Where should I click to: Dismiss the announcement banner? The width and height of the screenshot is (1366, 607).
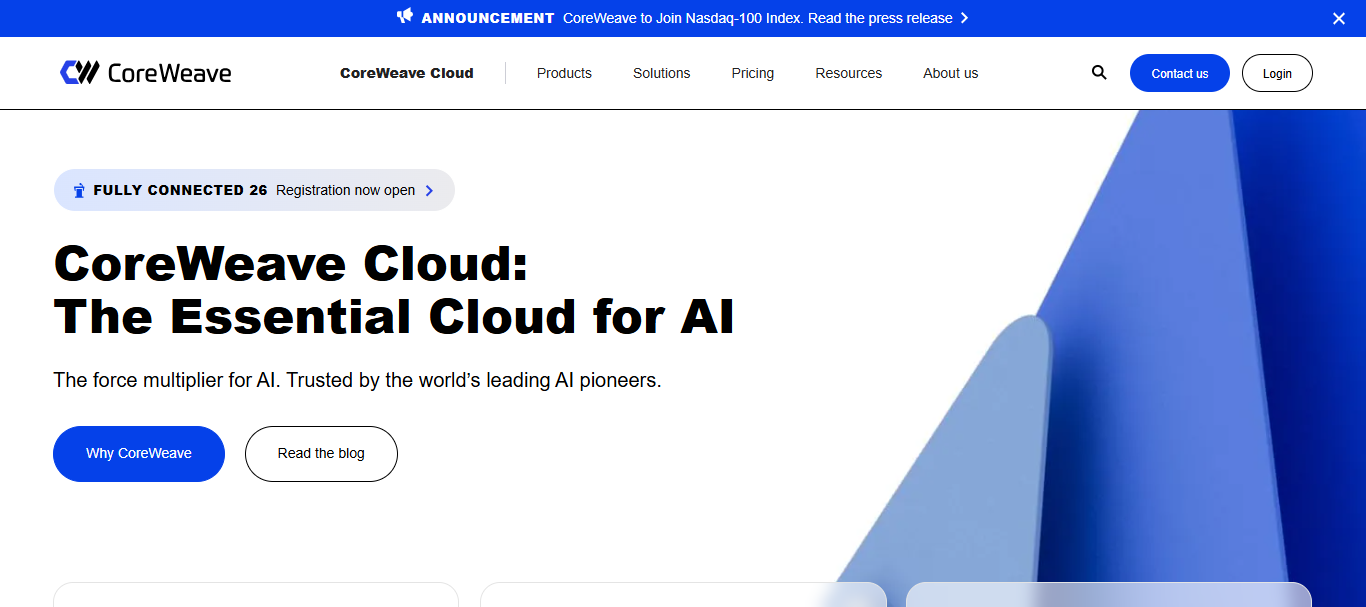pos(1339,18)
